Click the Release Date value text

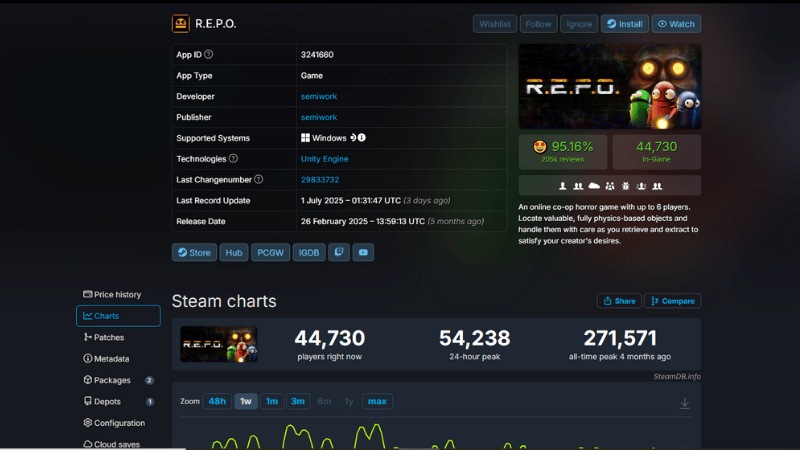click(x=392, y=221)
